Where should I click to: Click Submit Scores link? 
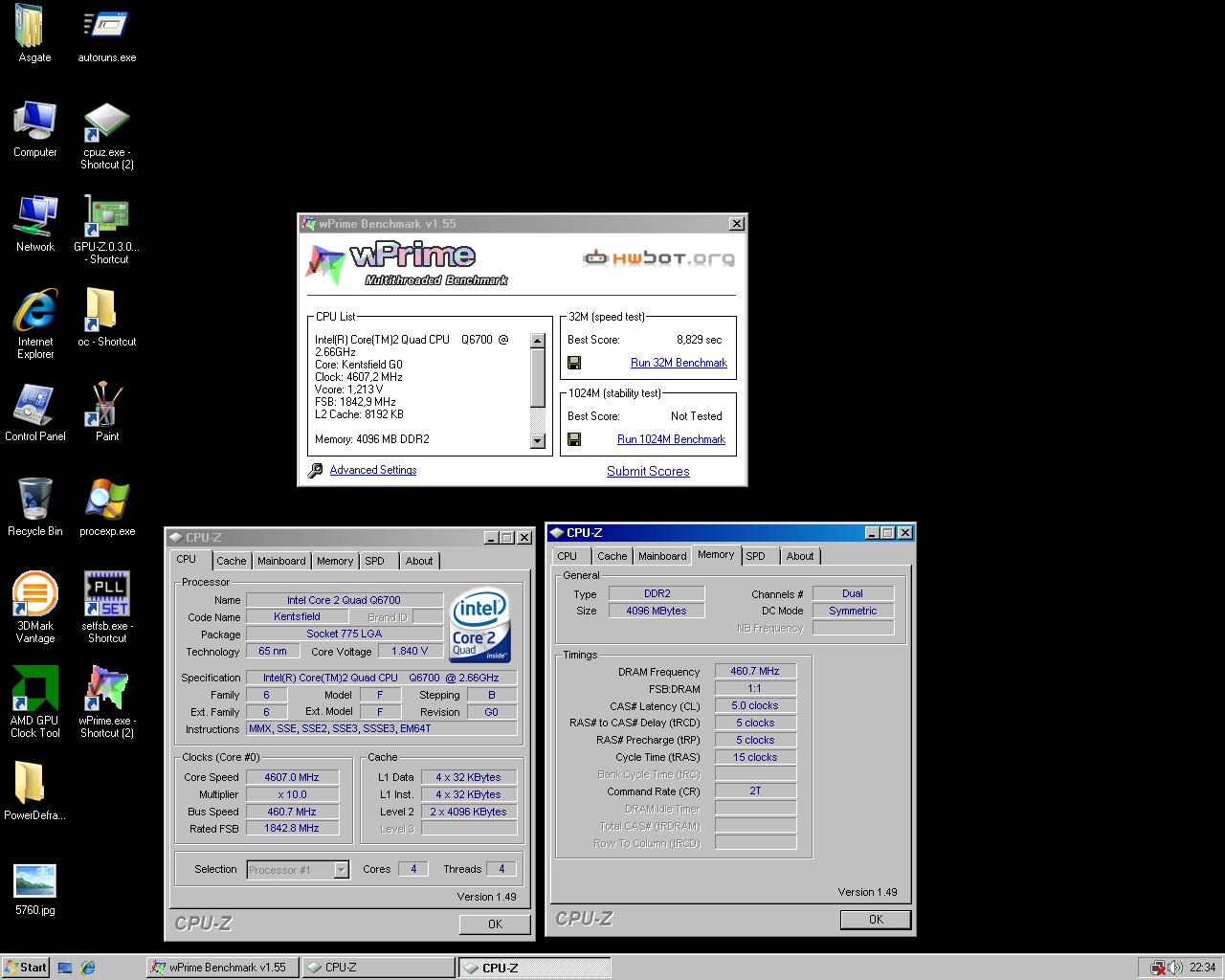(x=648, y=471)
